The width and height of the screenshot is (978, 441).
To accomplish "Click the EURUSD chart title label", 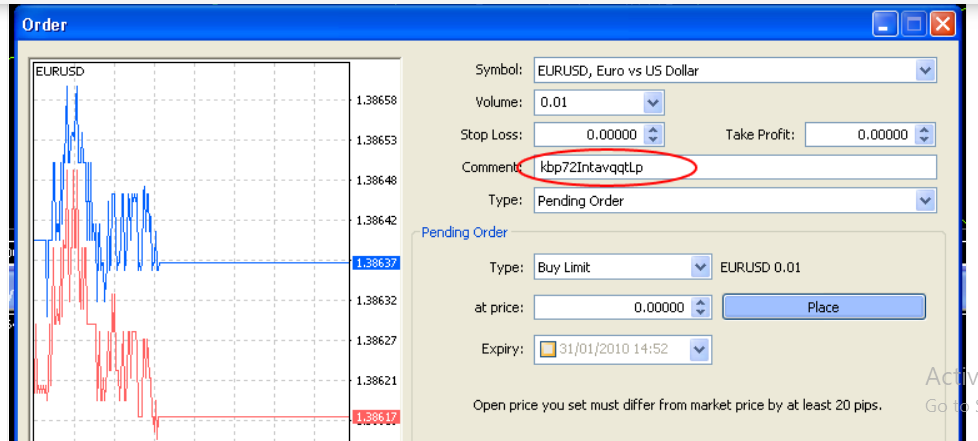I will (x=60, y=72).
